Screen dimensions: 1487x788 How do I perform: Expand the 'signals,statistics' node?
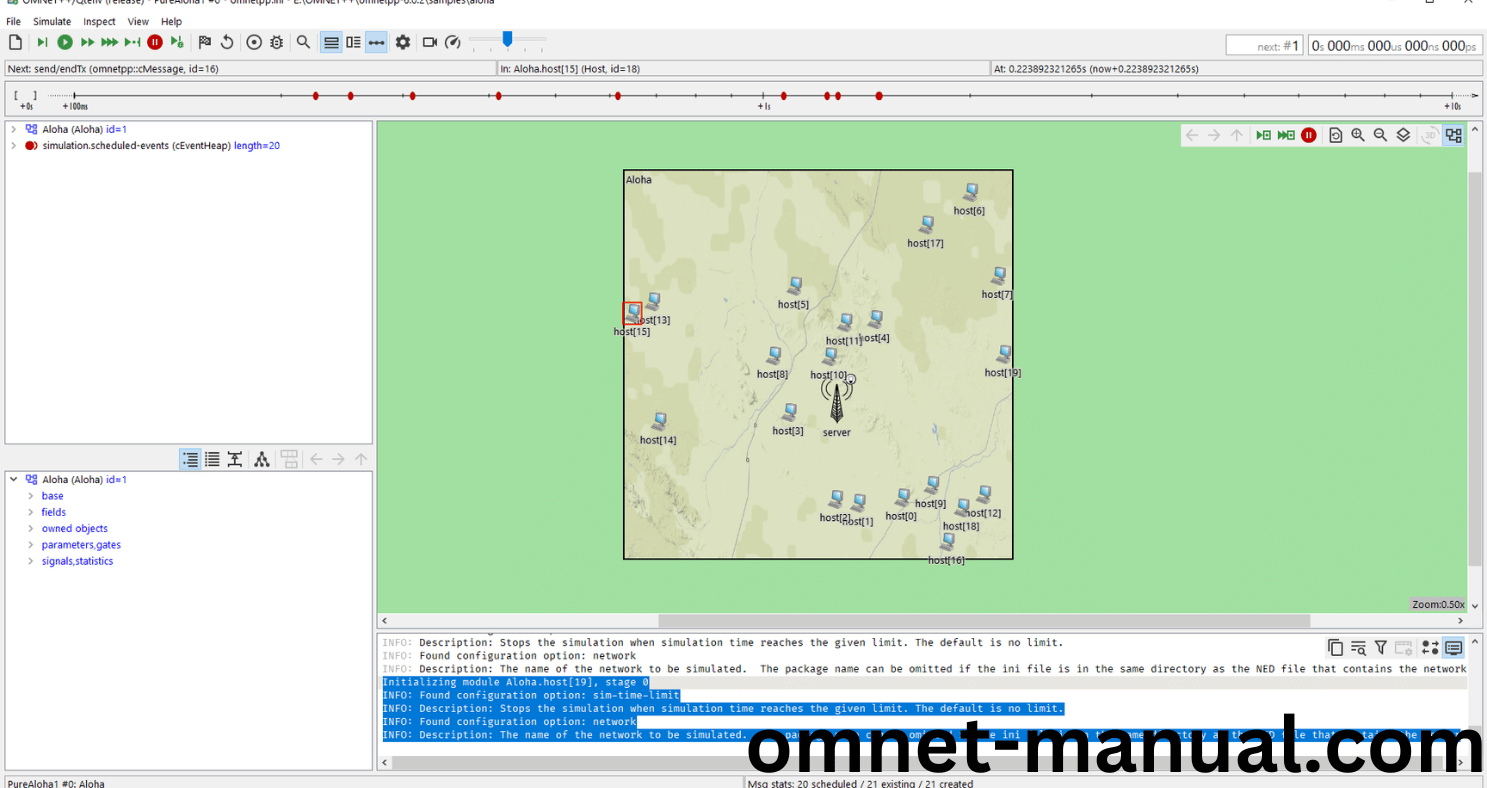click(31, 562)
